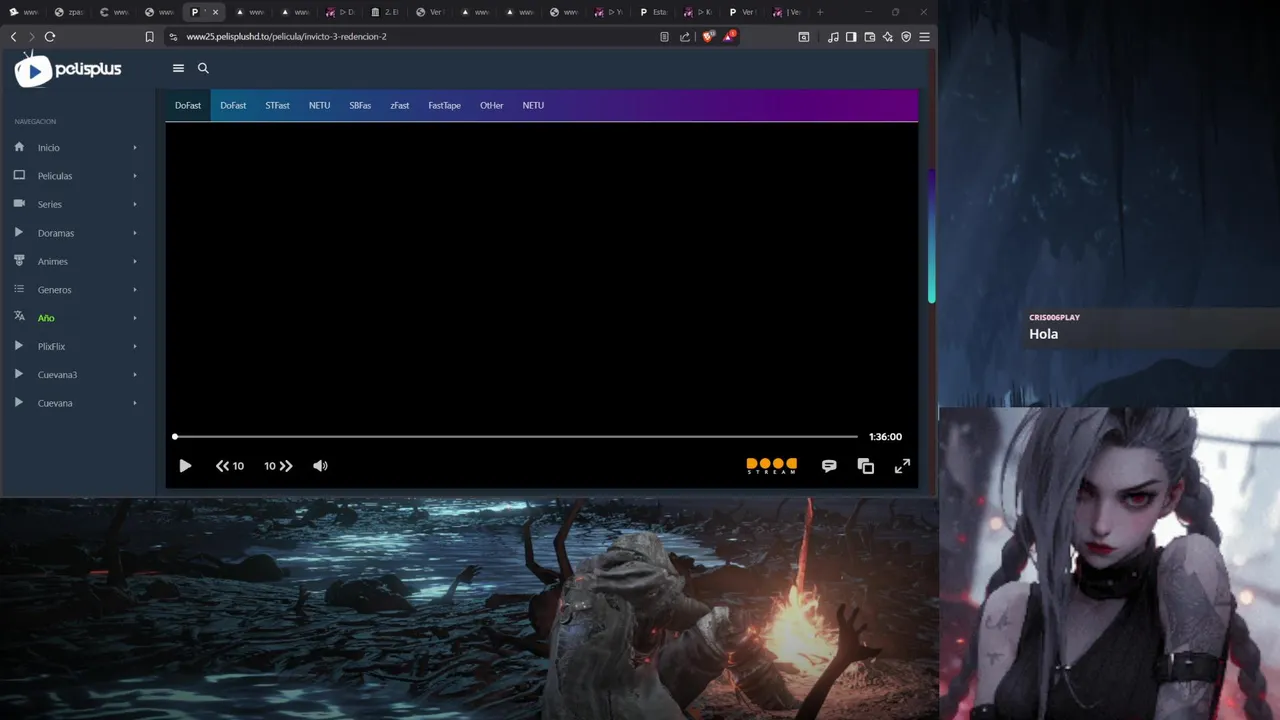Open the player subtitles speech-bubble icon
Viewport: 1280px width, 720px height.
pos(829,466)
